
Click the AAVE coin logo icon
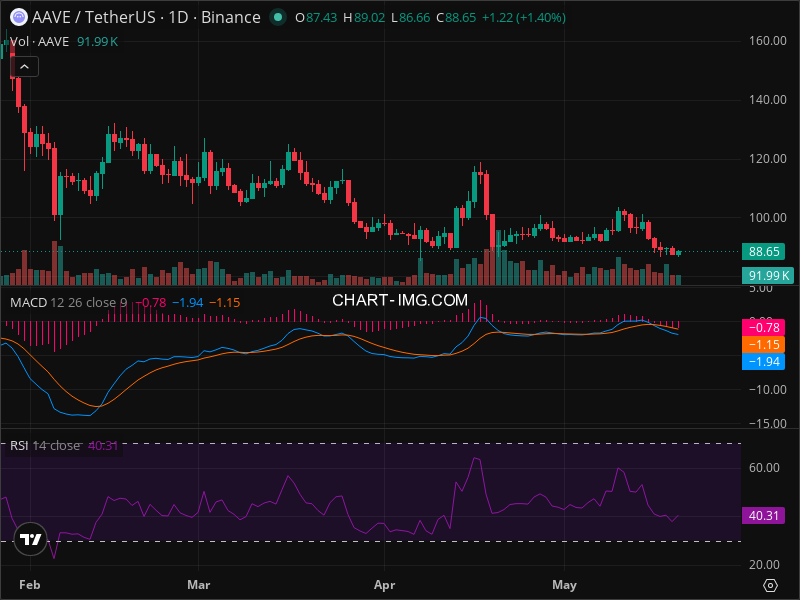19,17
